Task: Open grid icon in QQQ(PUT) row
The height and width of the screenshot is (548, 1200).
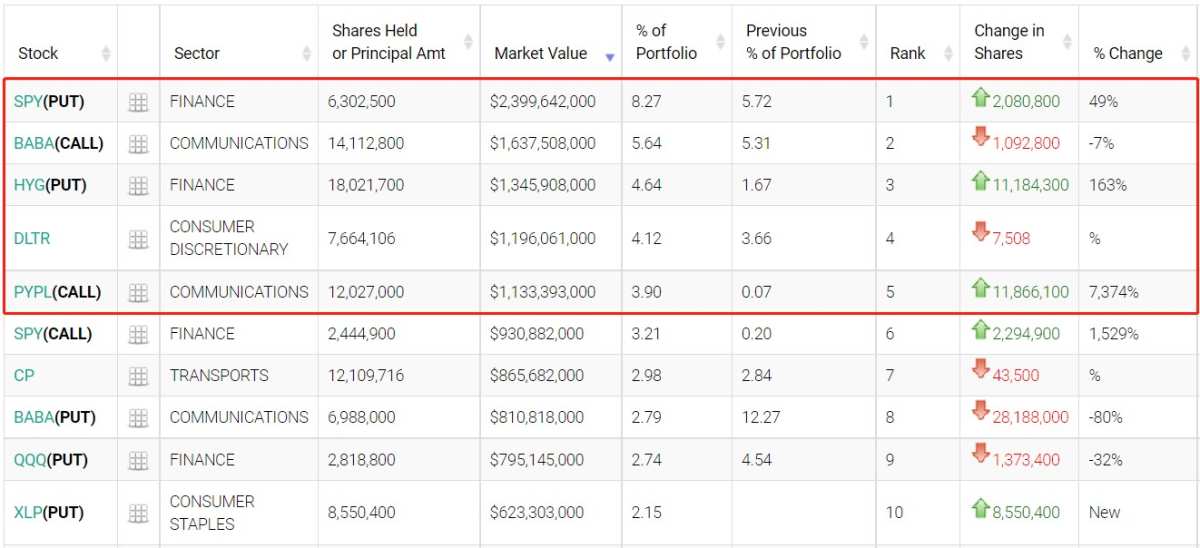Action: click(x=138, y=460)
